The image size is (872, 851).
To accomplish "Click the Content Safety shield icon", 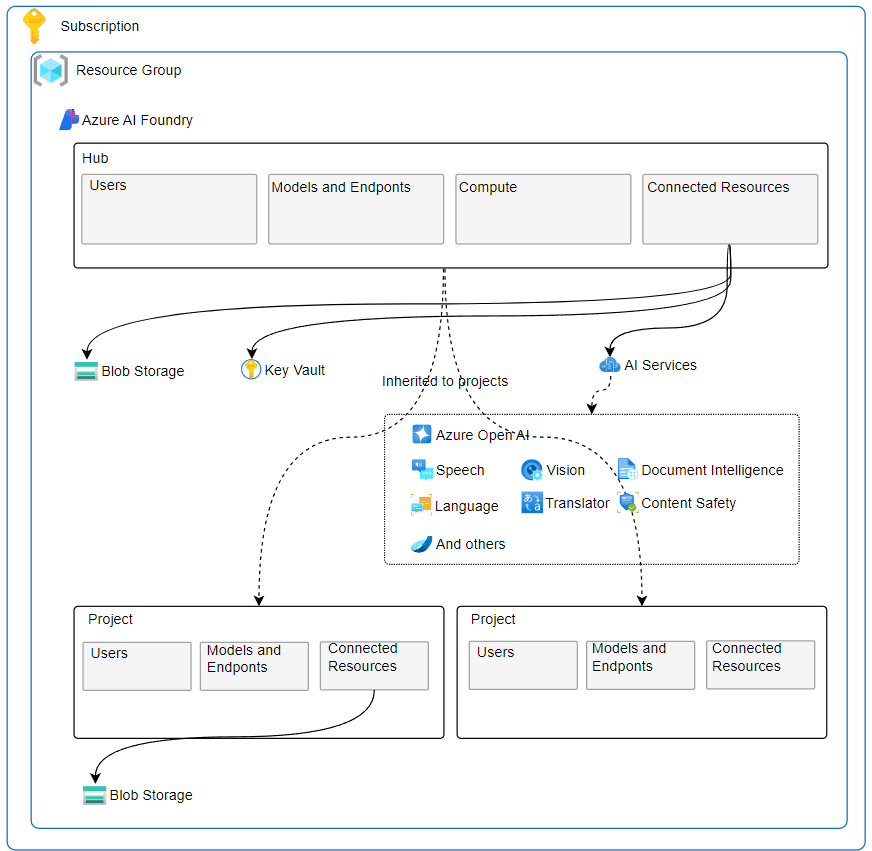I will click(628, 502).
